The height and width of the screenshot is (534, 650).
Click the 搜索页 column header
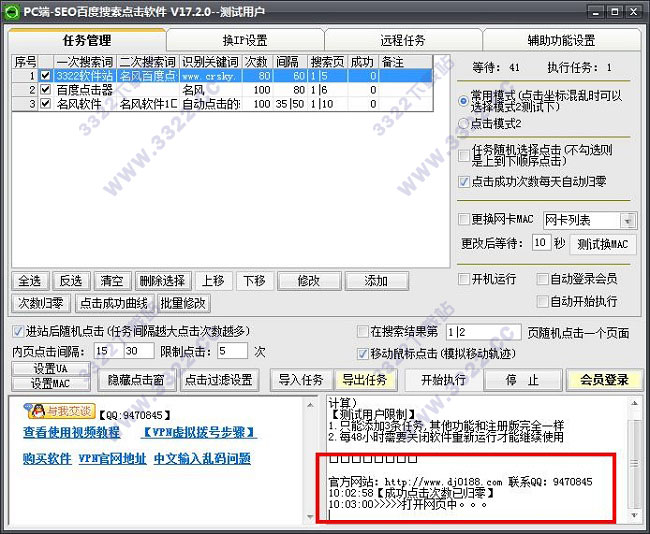(x=327, y=62)
